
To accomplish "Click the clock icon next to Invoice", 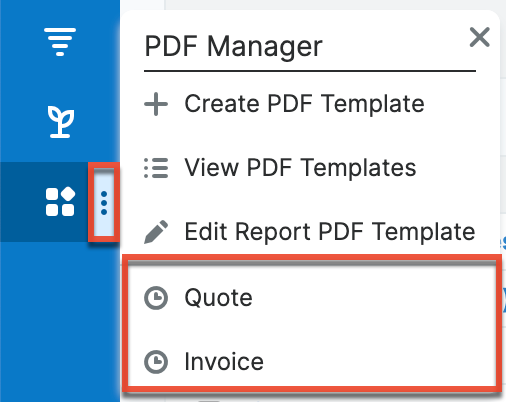I will 156,362.
